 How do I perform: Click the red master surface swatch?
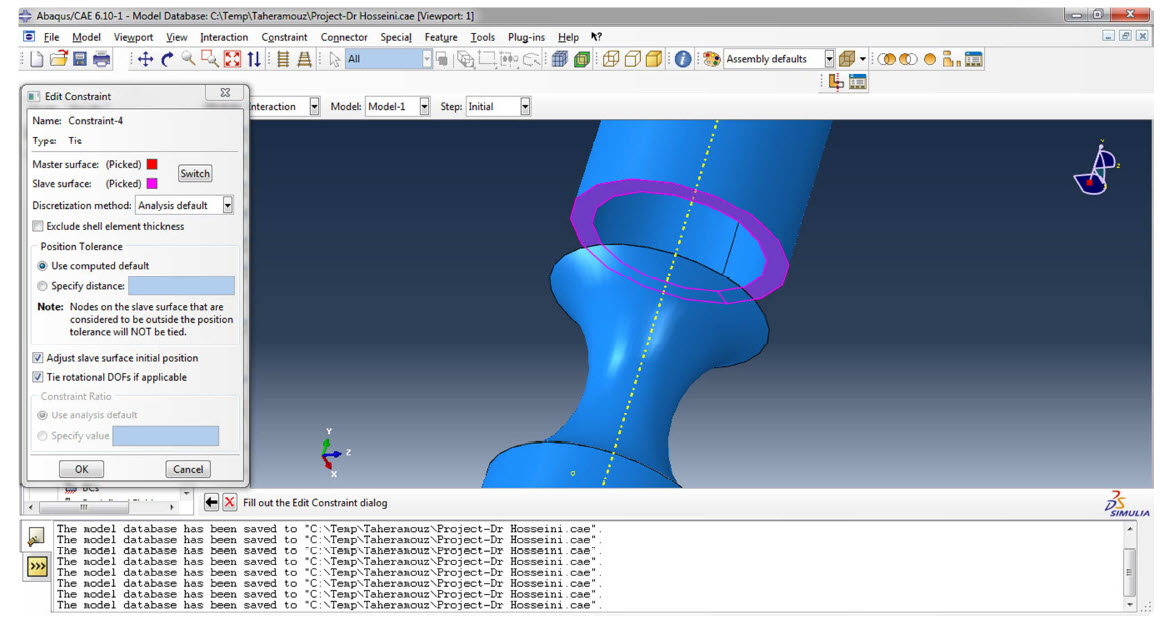point(152,164)
